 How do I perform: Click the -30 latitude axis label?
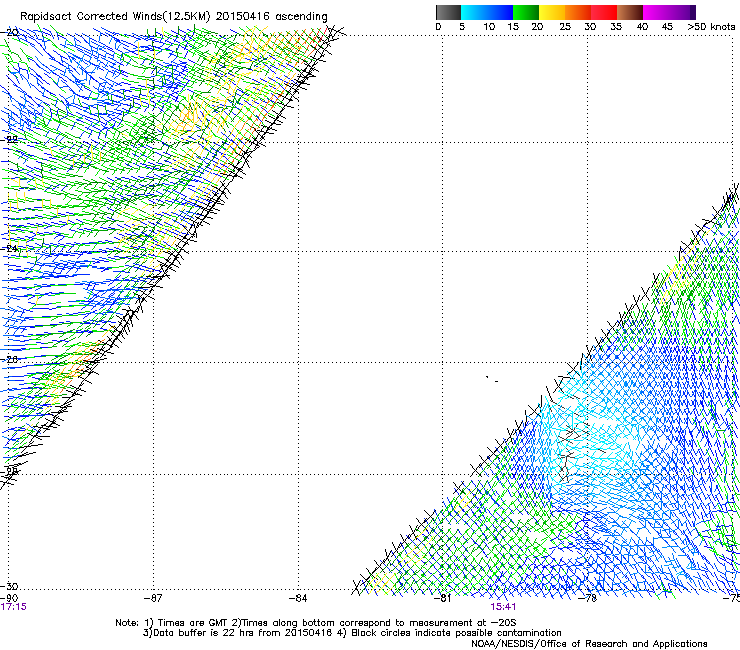pyautogui.click(x=9, y=586)
